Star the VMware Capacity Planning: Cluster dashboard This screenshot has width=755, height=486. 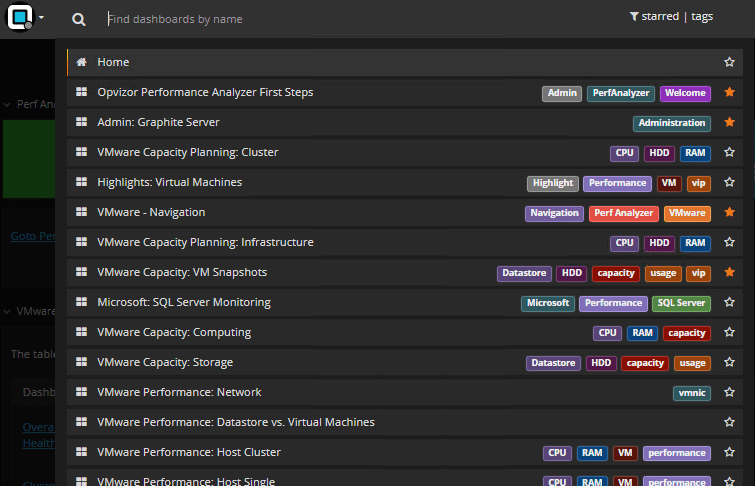[x=730, y=153]
